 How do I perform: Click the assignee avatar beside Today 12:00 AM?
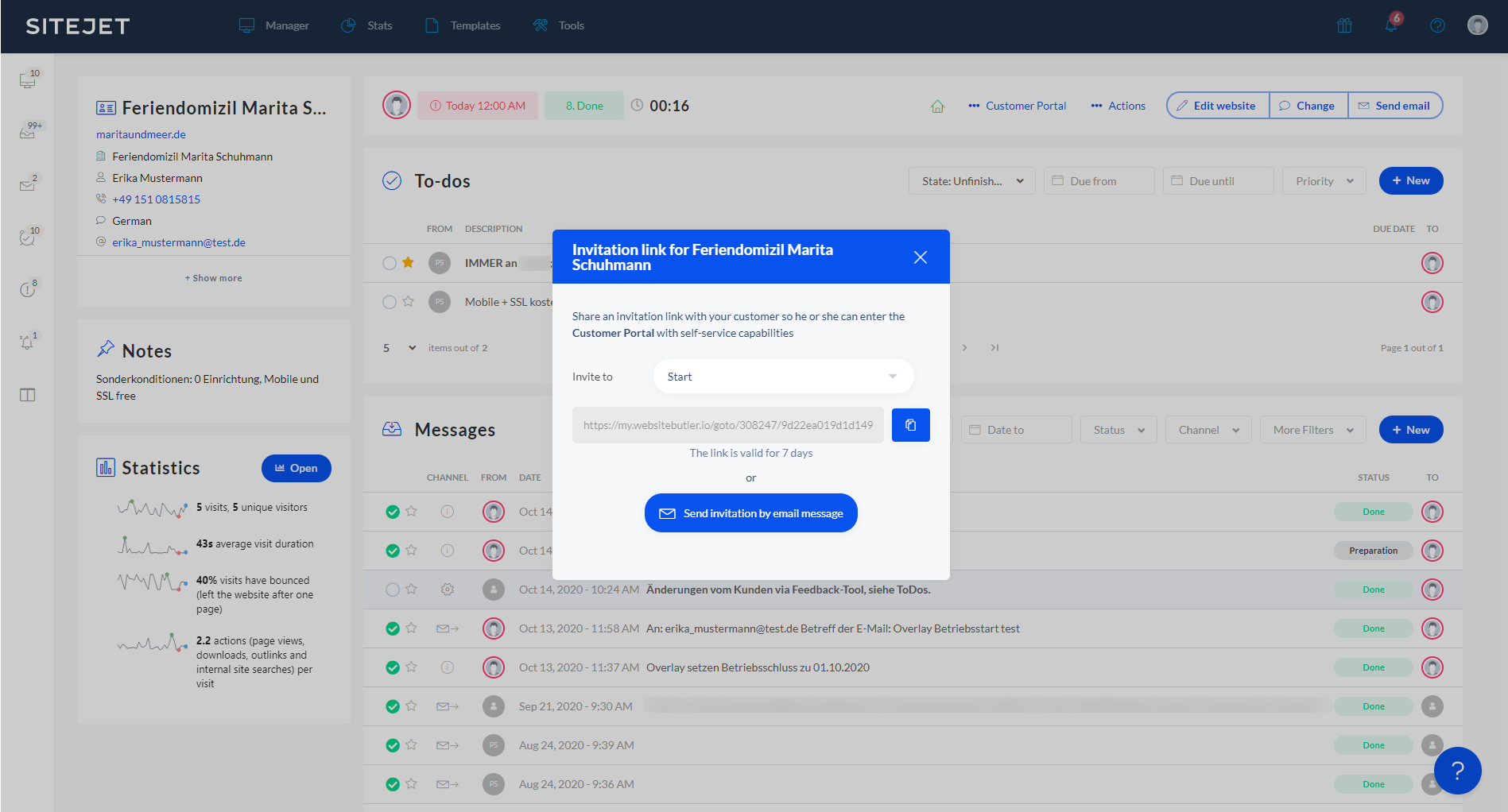[397, 105]
